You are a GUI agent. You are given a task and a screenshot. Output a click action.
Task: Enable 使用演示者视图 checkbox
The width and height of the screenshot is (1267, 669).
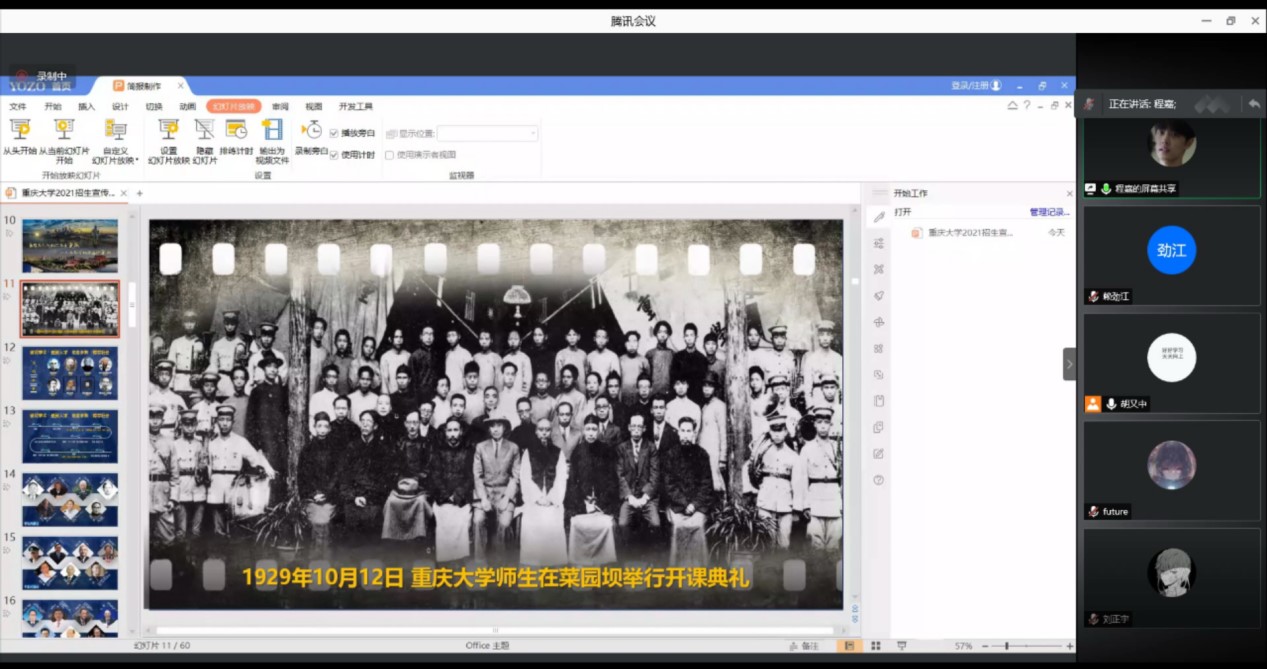[390, 155]
